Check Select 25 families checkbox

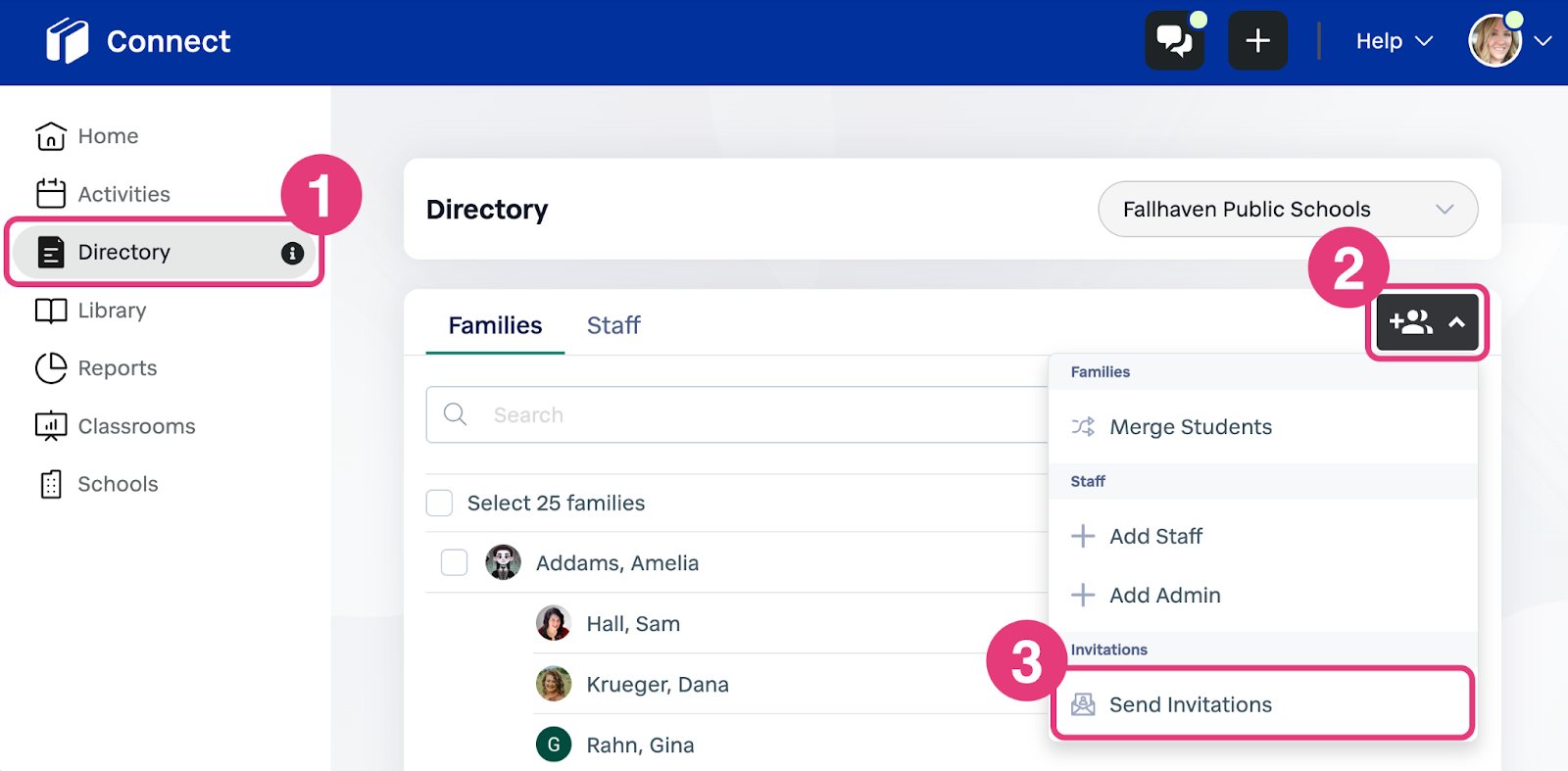point(439,503)
